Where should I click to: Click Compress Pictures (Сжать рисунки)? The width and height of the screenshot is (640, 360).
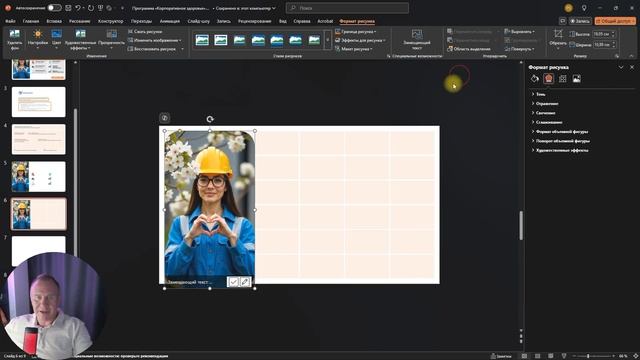[x=145, y=31]
